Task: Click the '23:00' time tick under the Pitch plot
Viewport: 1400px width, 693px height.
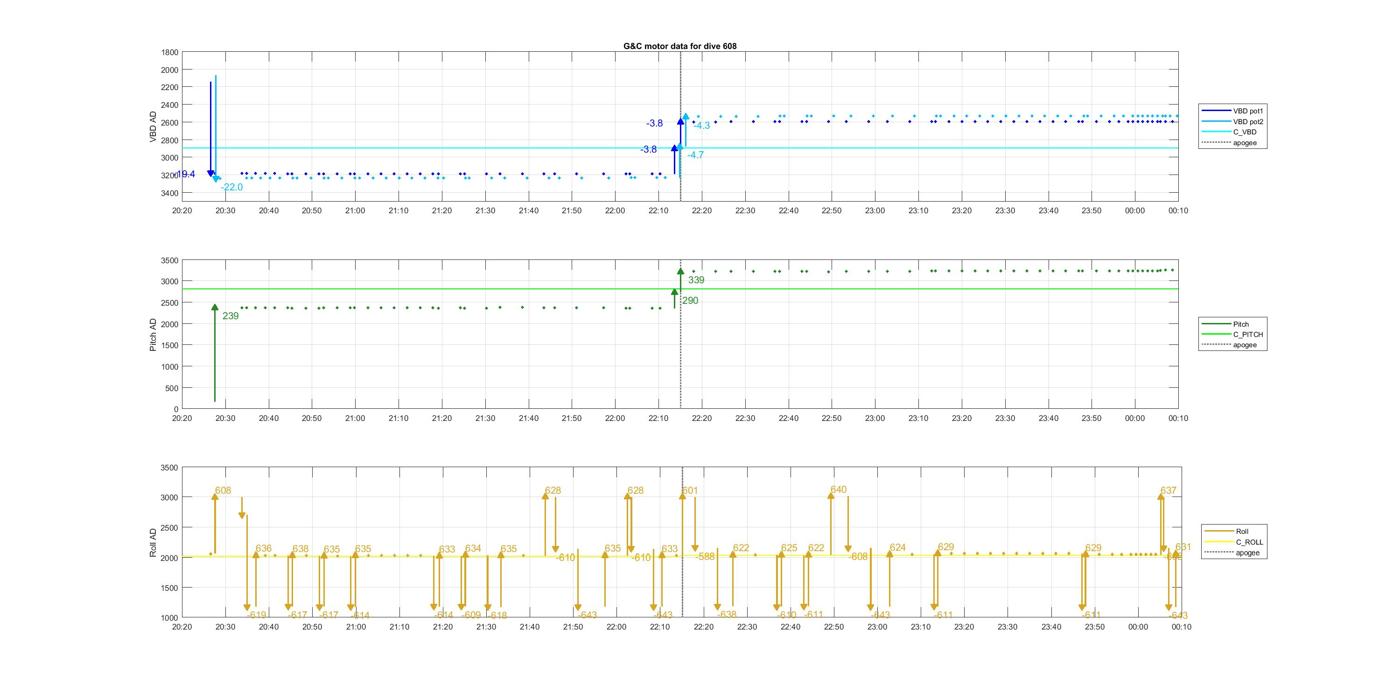Action: pyautogui.click(x=875, y=419)
